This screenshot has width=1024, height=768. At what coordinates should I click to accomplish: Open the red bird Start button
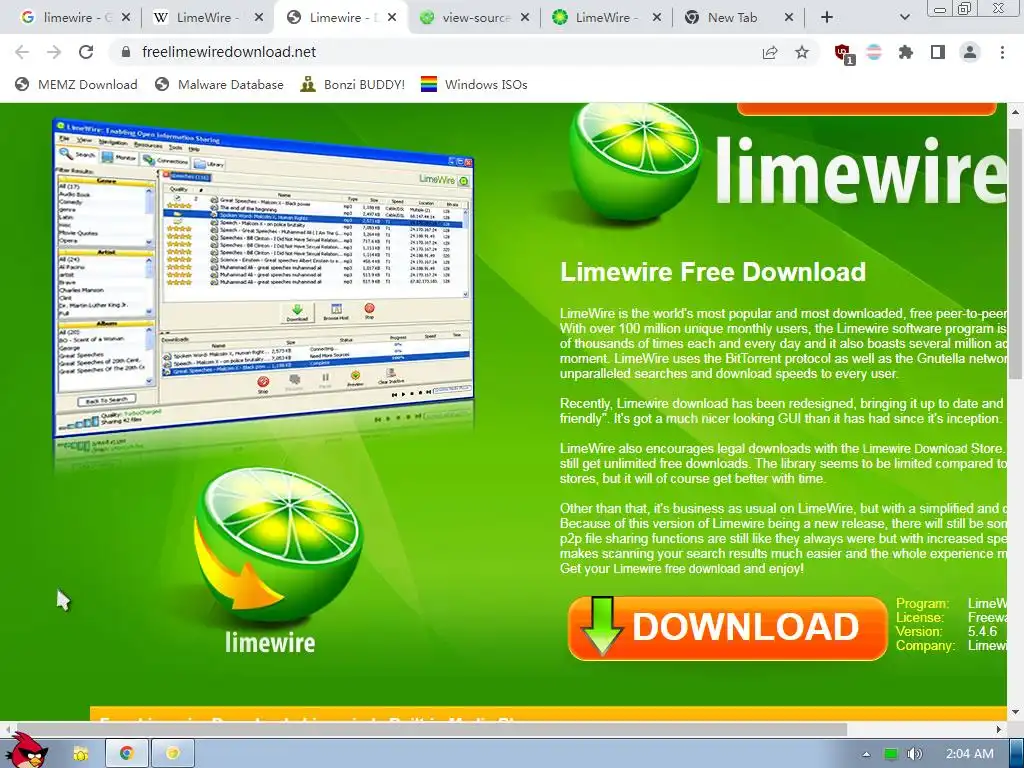(26, 750)
